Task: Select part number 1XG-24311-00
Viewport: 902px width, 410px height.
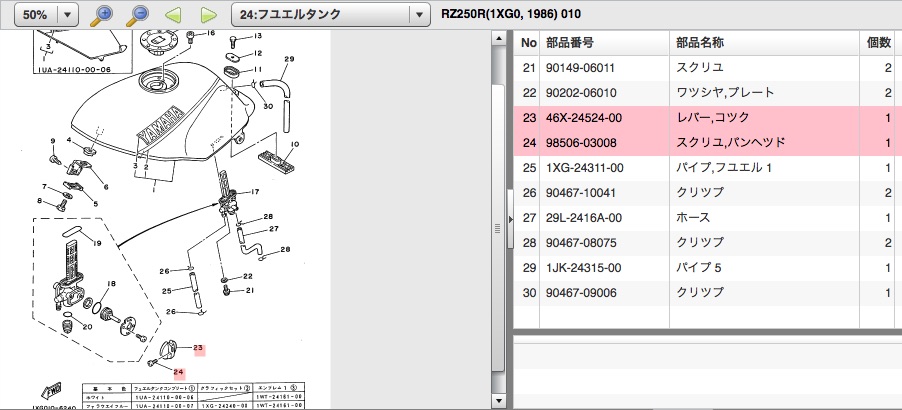Action: click(x=584, y=168)
